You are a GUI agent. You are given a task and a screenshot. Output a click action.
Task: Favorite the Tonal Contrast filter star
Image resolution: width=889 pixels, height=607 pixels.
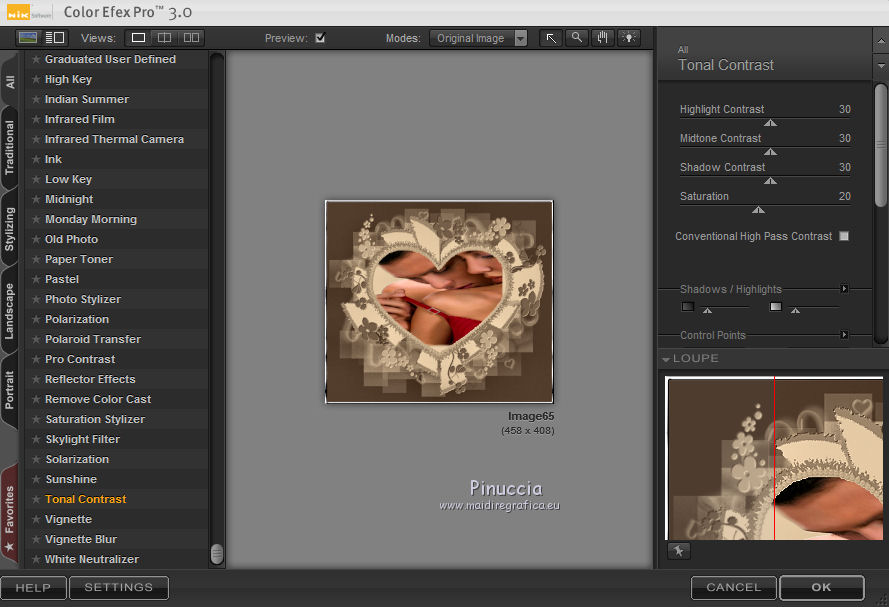pos(36,499)
